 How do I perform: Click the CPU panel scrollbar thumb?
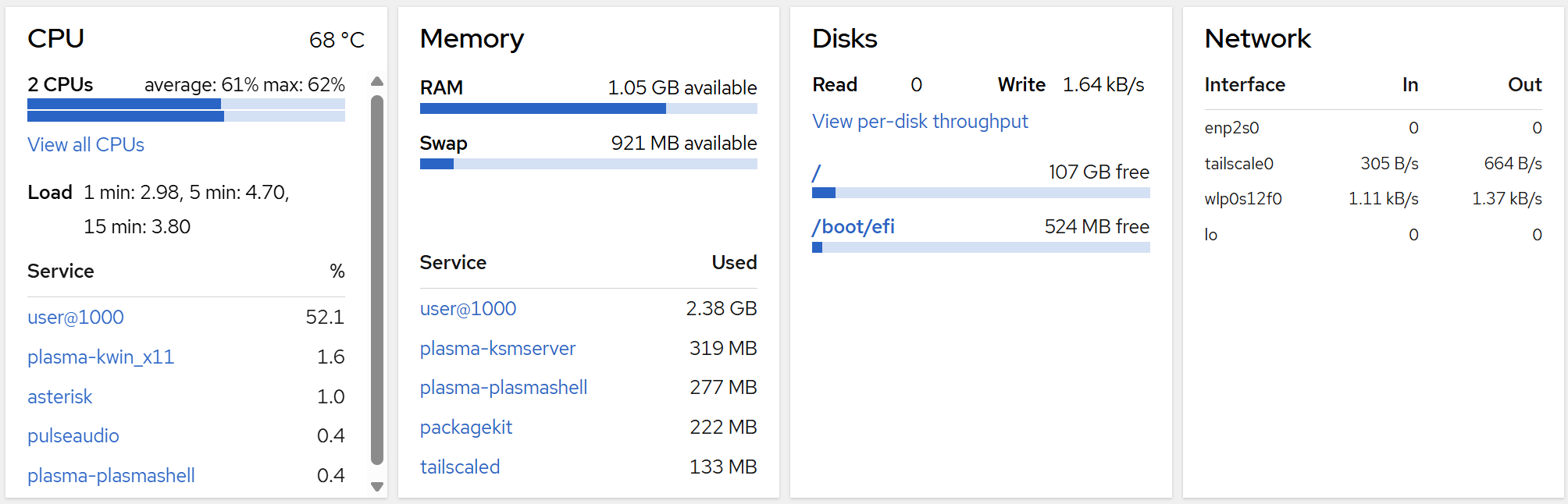click(377, 281)
